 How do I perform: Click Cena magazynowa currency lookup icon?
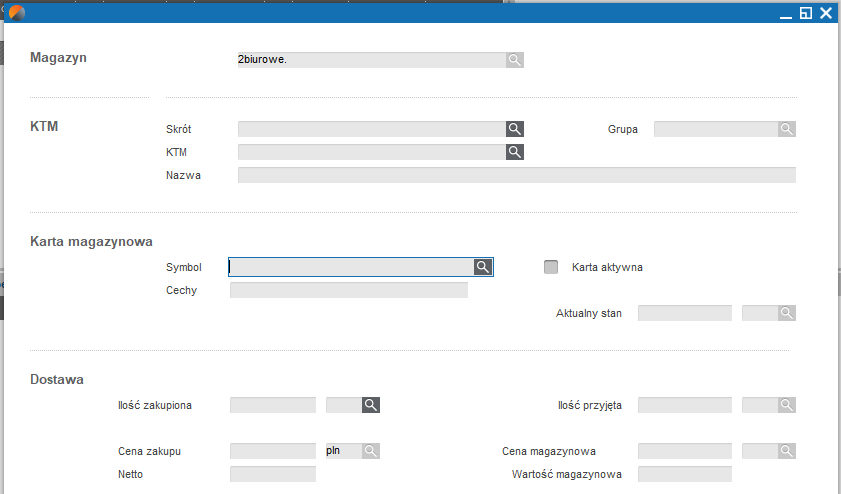click(787, 451)
